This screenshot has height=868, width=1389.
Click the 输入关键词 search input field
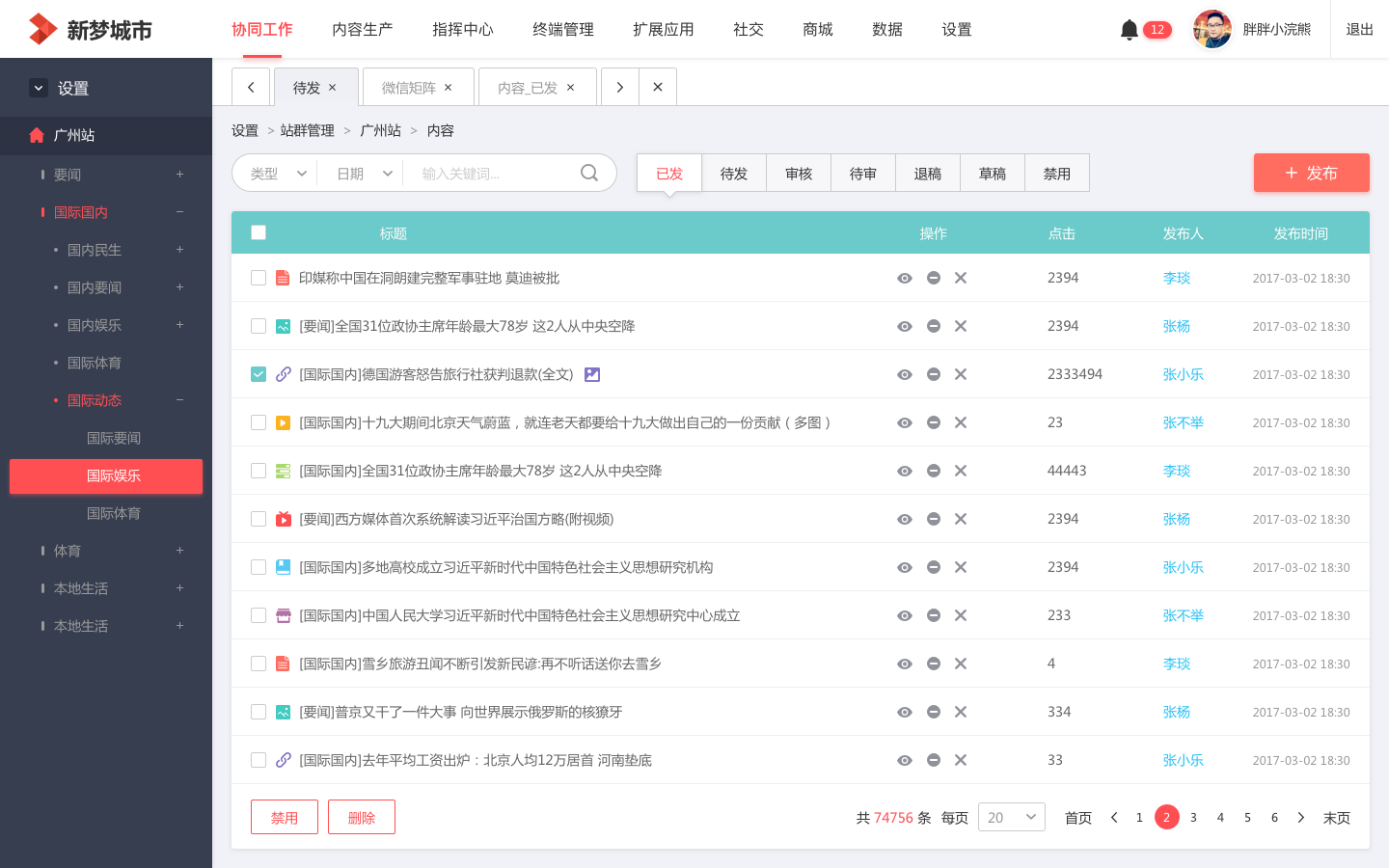point(492,174)
